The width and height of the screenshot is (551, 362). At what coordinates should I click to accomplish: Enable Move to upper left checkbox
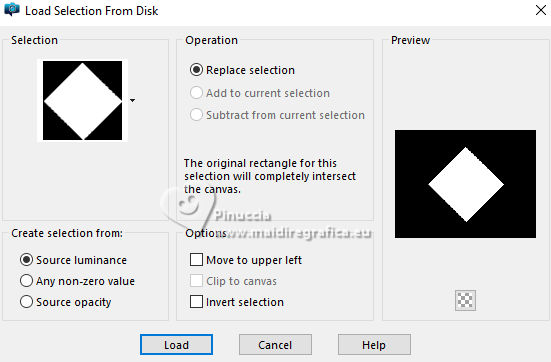tap(196, 260)
